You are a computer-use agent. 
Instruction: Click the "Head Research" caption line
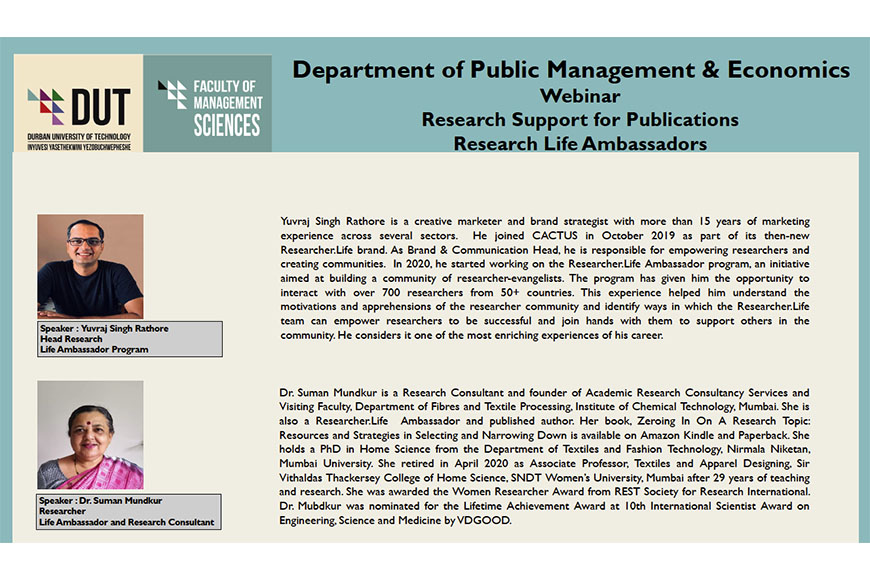pos(71,339)
